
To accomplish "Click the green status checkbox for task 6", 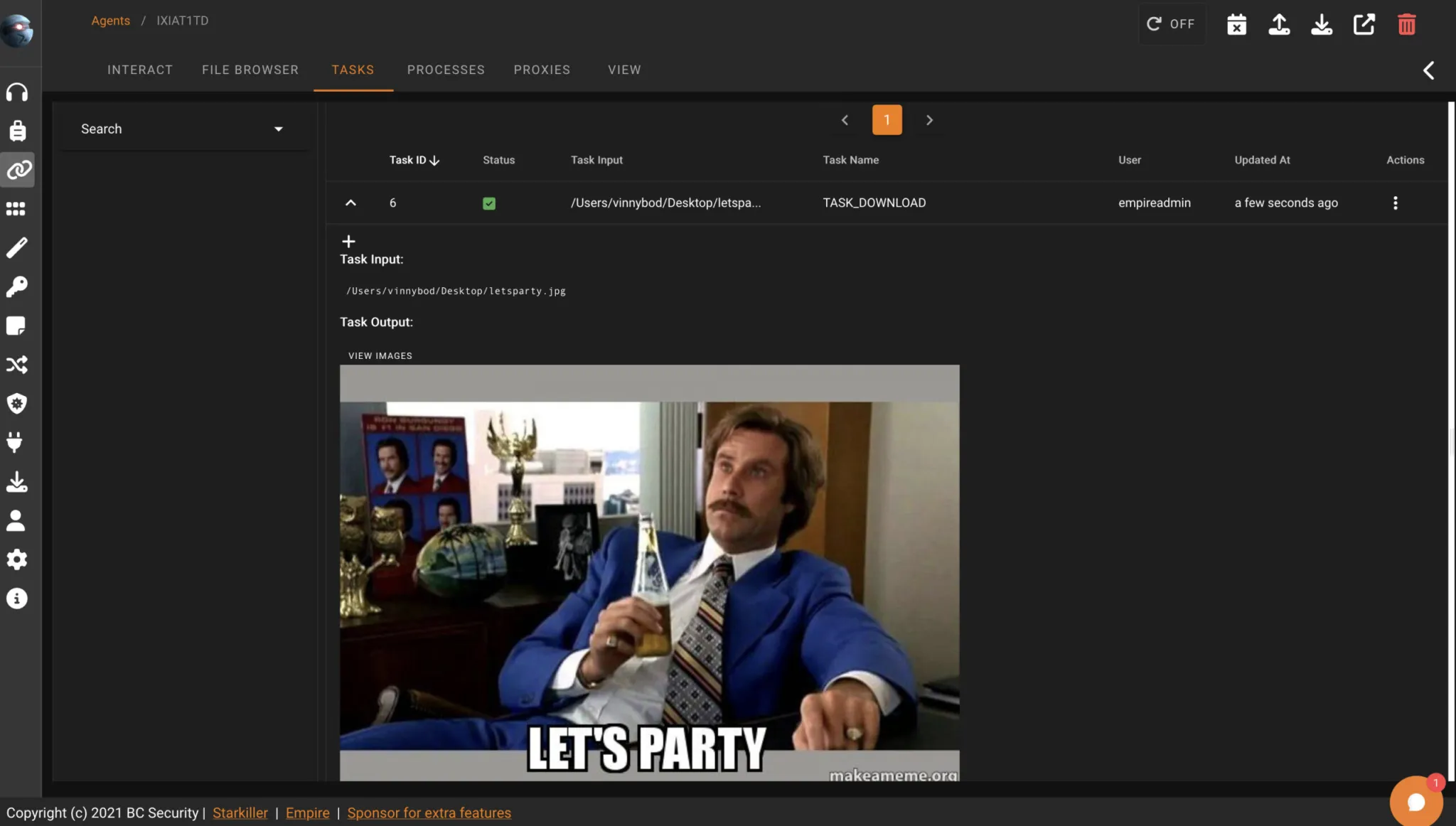I will (489, 203).
